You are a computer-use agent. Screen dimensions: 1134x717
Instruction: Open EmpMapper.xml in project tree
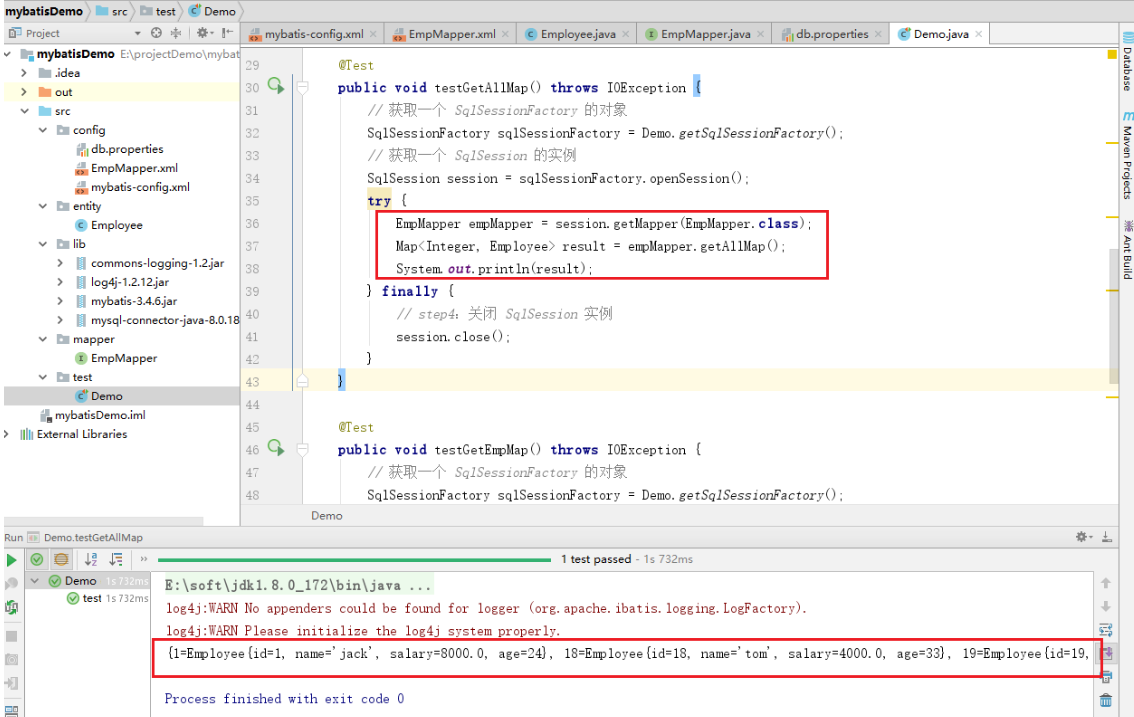click(127, 168)
